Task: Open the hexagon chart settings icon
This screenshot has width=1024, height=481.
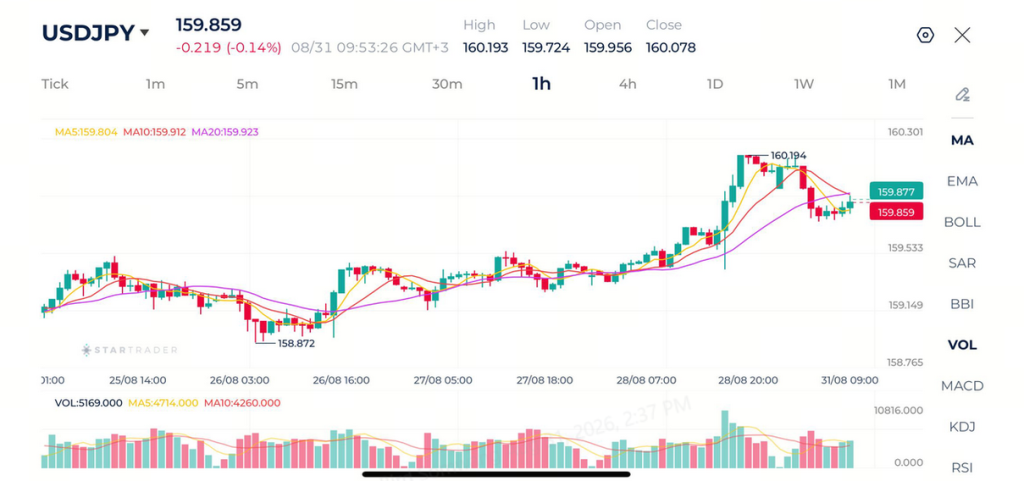Action: pos(925,35)
